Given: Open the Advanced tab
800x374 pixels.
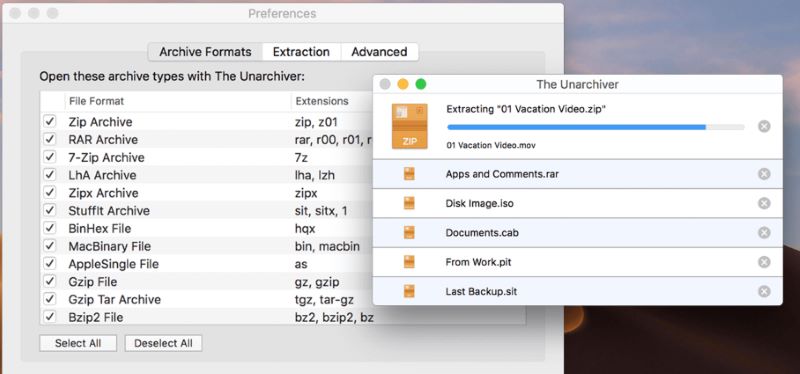Looking at the screenshot, I should pyautogui.click(x=379, y=52).
